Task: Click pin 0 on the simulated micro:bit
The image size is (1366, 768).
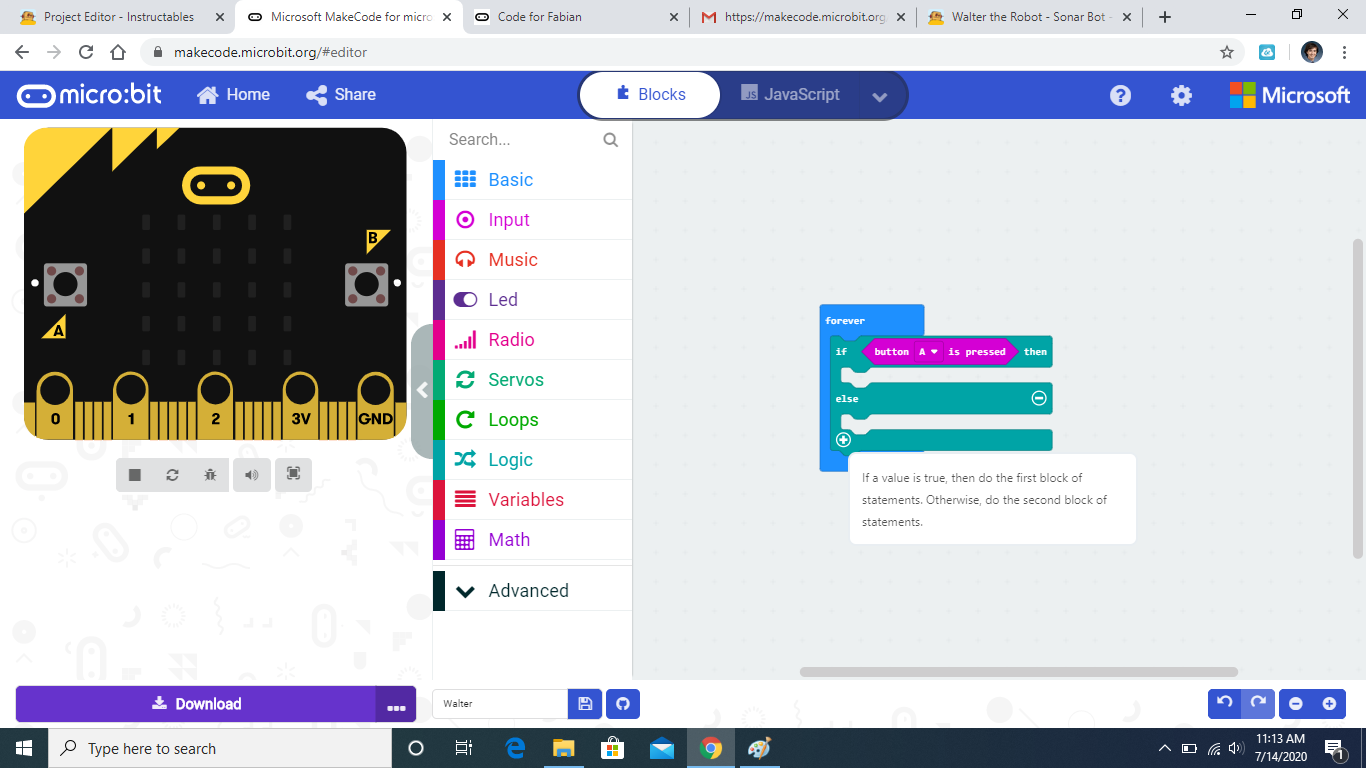Action: 55,405
